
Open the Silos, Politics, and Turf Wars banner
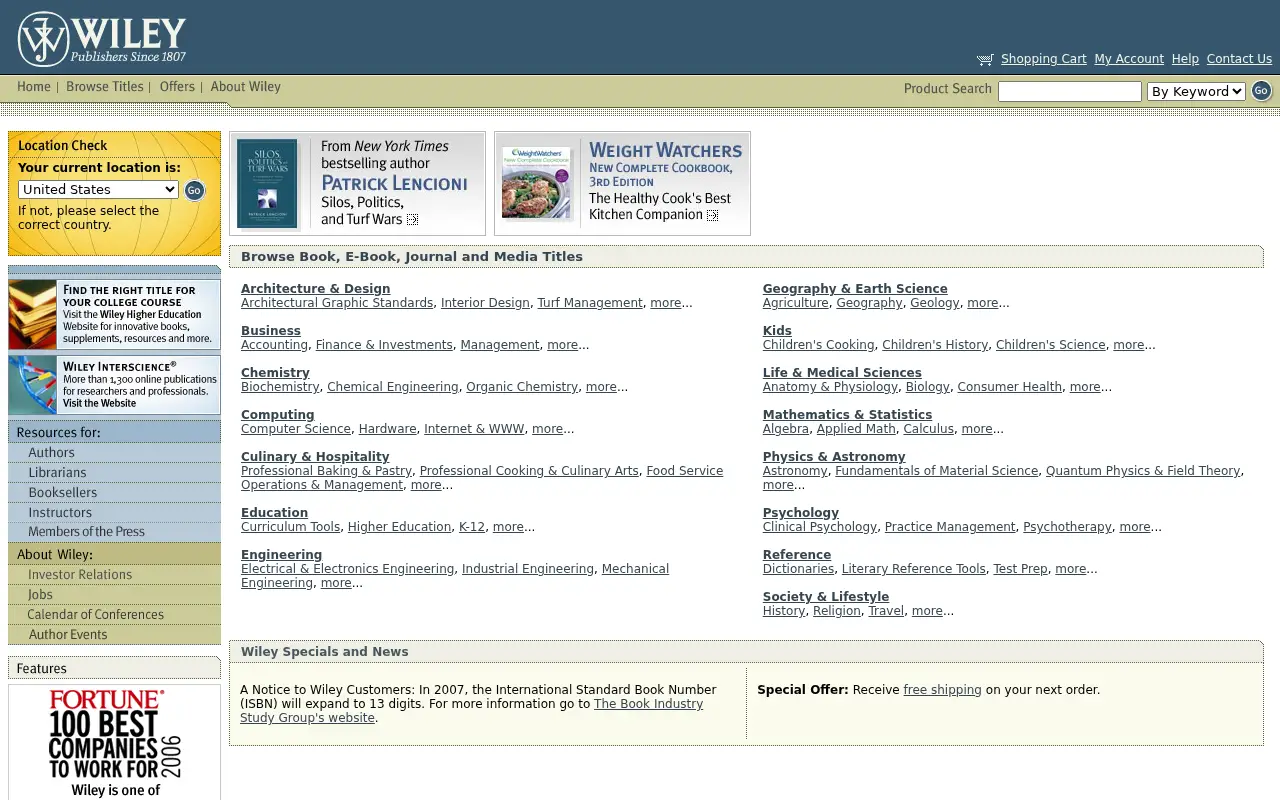point(357,184)
